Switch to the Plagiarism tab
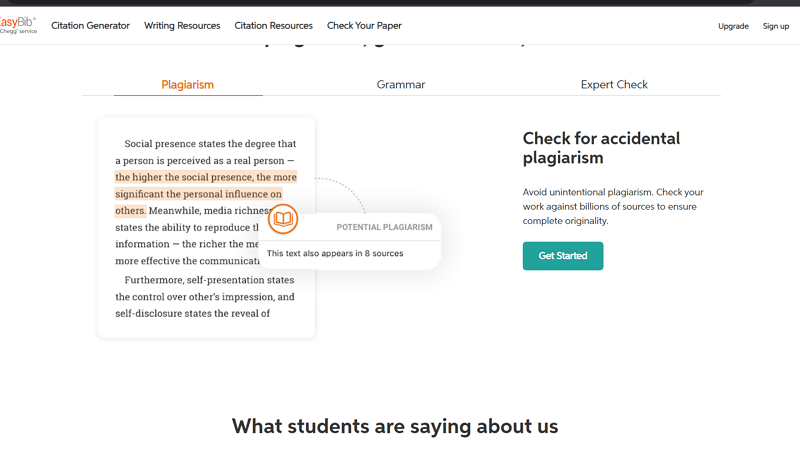Screen dimensions: 800x450 (x=188, y=85)
